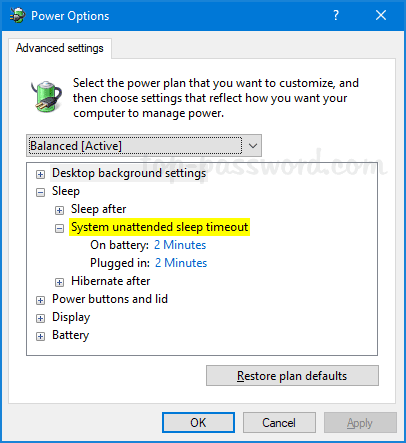Click Restore plan defaults button
This screenshot has height=443, width=406.
click(292, 376)
